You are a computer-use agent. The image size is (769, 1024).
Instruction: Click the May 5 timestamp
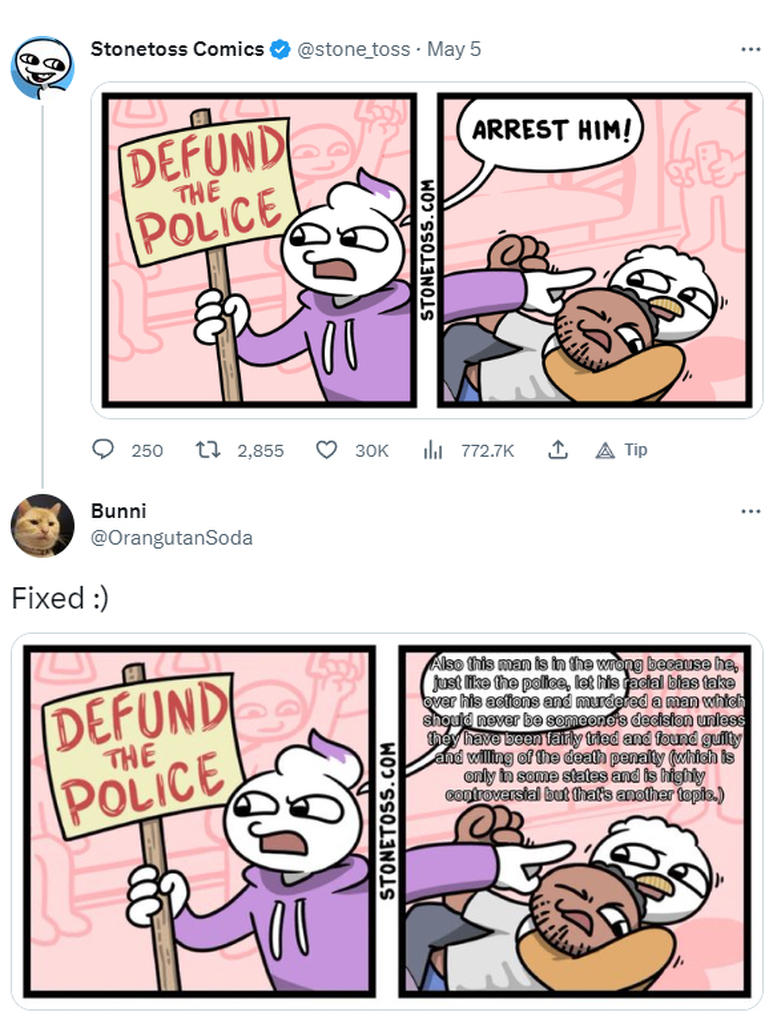[x=454, y=49]
